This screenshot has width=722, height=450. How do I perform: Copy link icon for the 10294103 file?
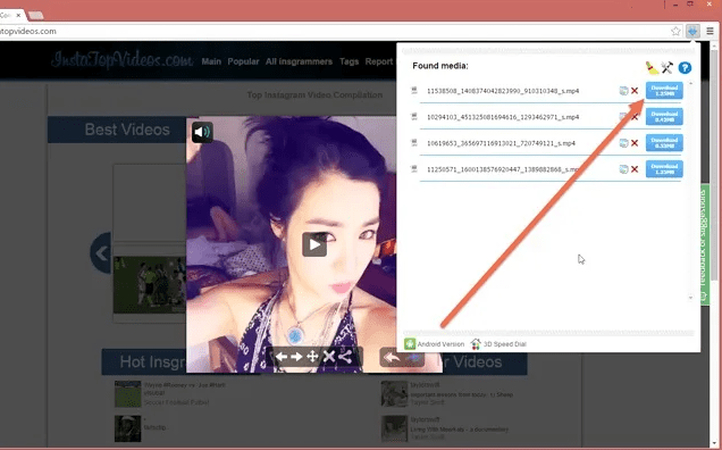point(622,117)
